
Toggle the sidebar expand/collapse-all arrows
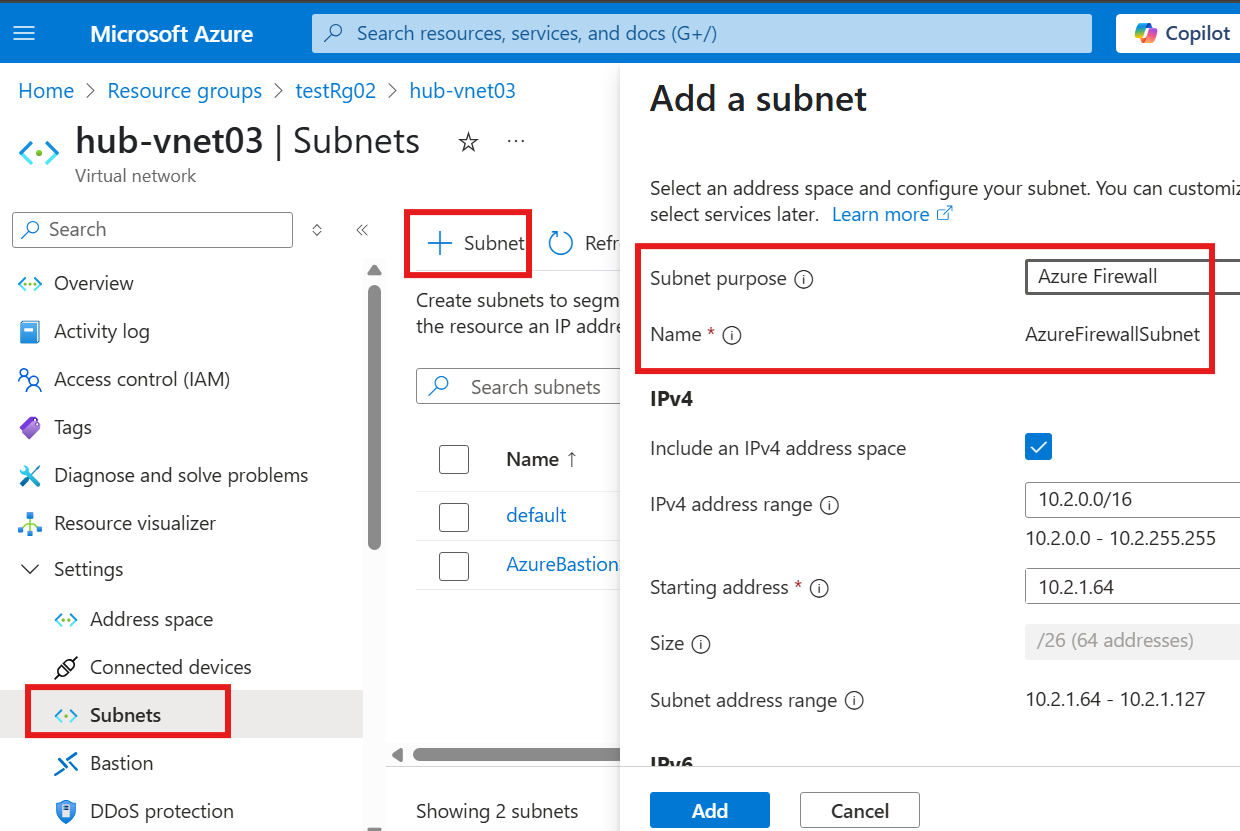pyautogui.click(x=317, y=230)
